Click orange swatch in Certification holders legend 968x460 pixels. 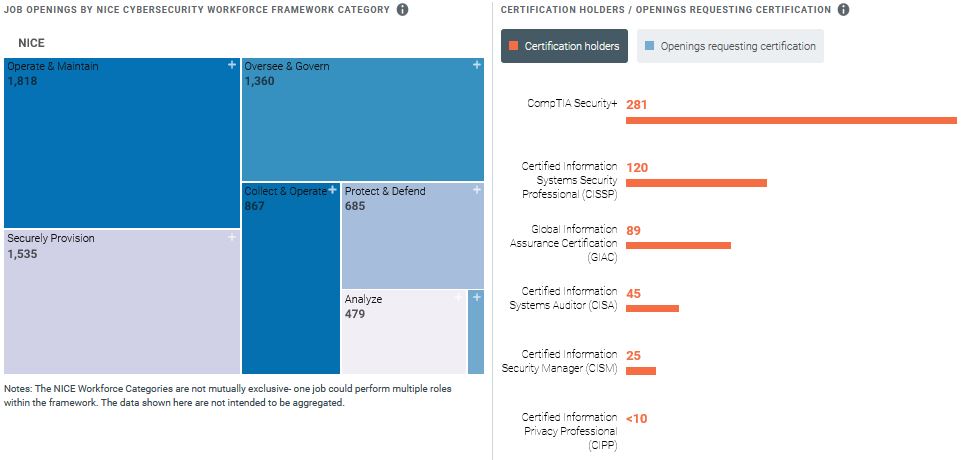513,46
